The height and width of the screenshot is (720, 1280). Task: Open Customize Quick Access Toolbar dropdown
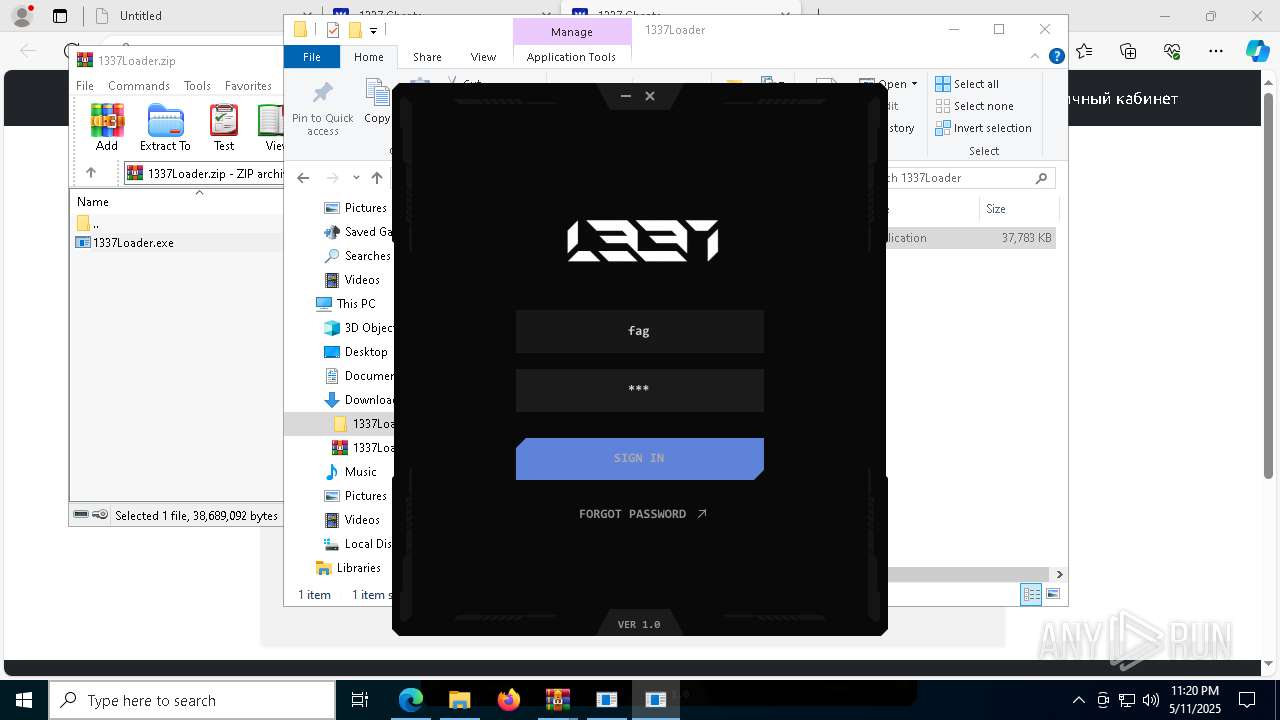click(x=374, y=30)
